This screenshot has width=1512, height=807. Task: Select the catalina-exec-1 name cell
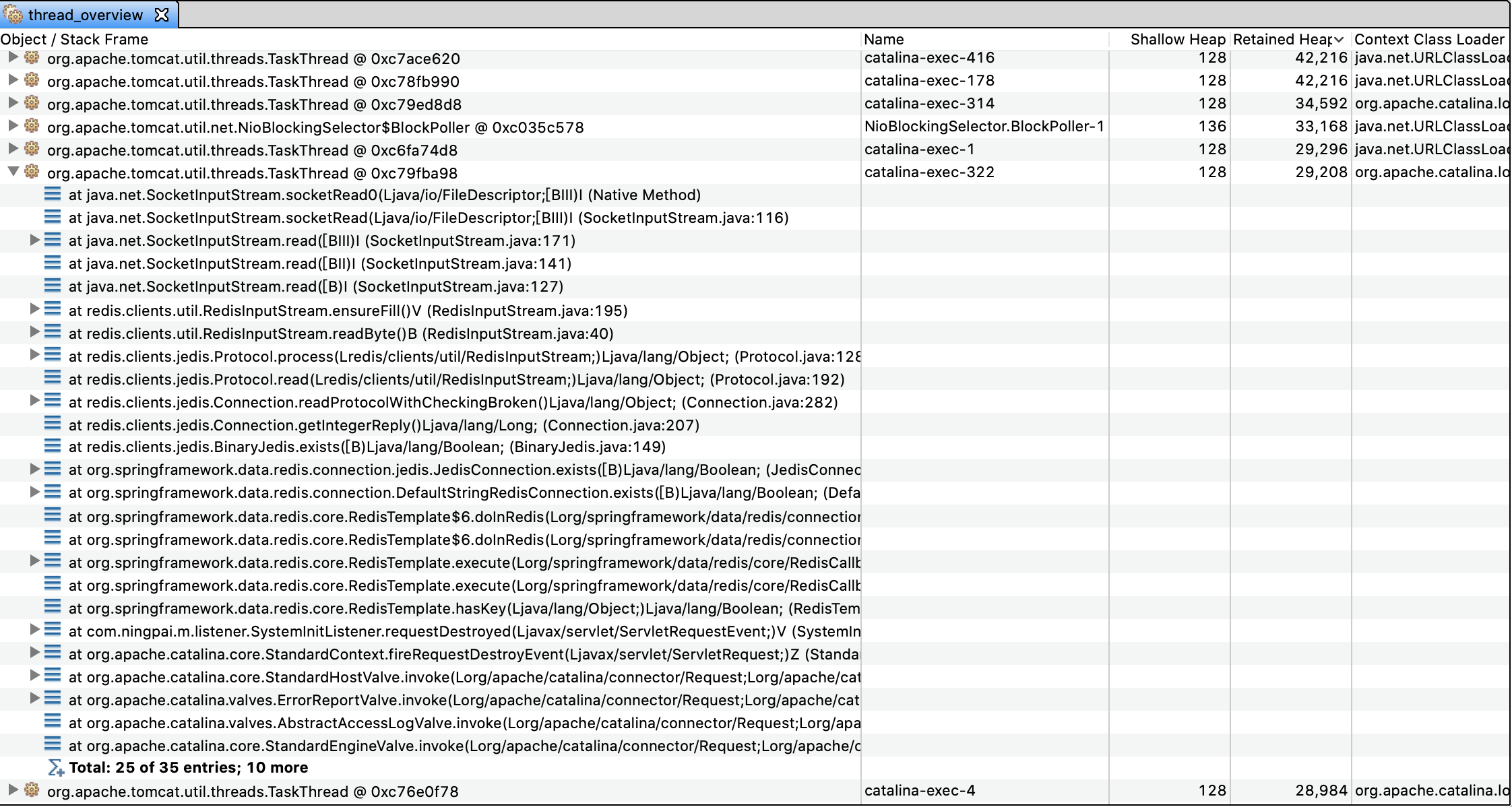tap(920, 150)
